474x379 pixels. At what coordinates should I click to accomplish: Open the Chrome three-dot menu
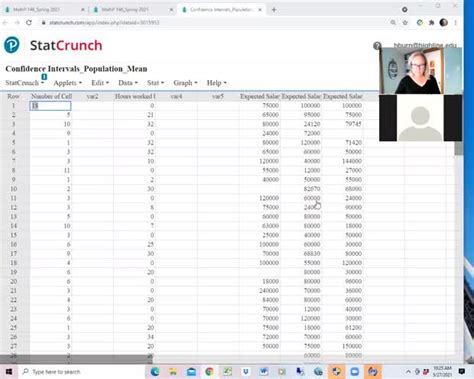point(455,23)
